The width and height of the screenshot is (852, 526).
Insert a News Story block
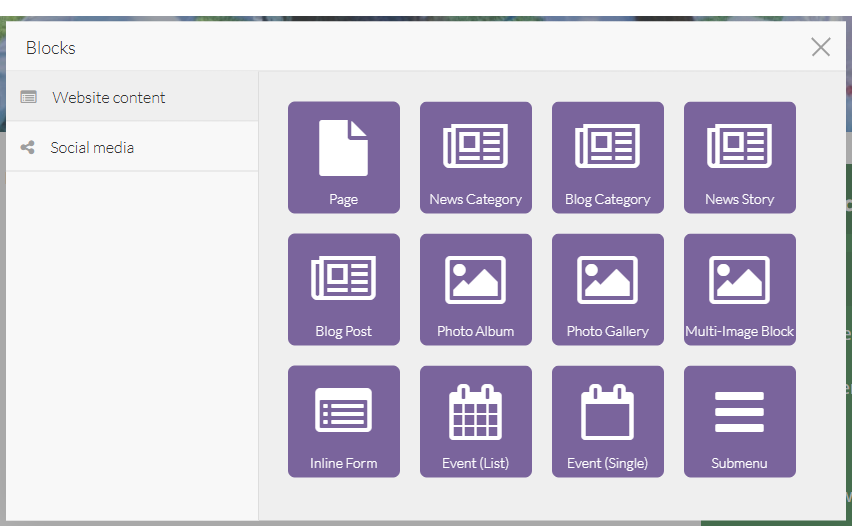click(x=739, y=157)
